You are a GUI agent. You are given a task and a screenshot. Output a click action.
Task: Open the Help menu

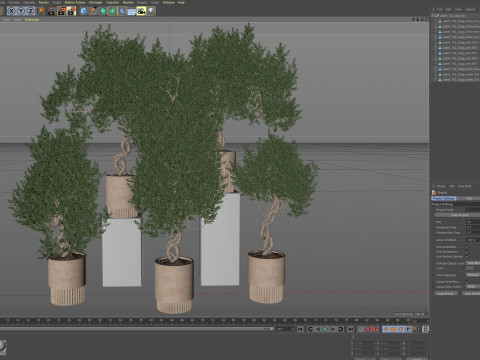coord(181,2)
